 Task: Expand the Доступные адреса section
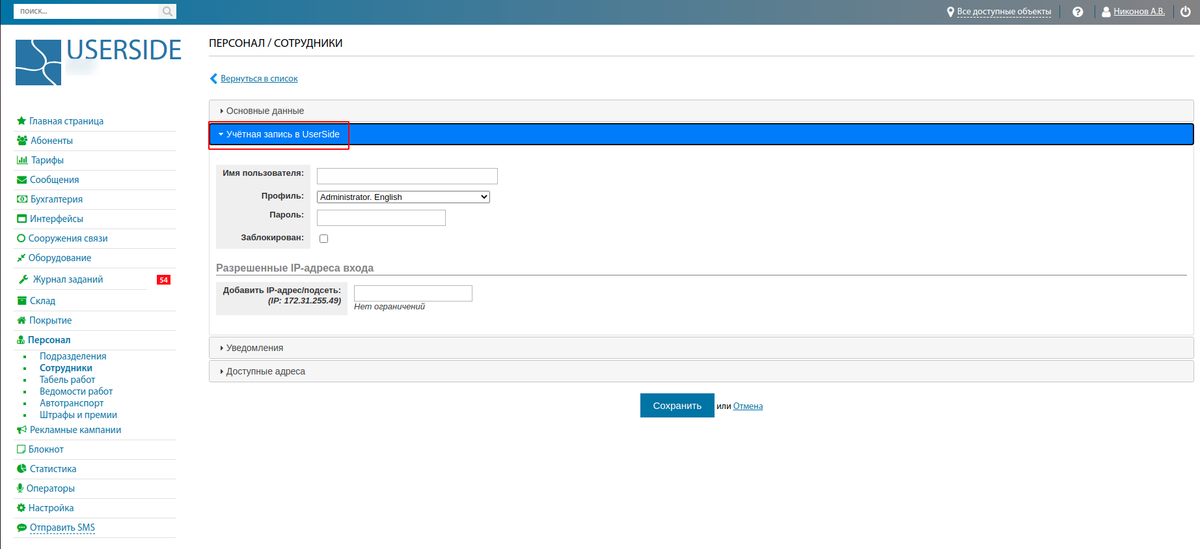coord(265,371)
